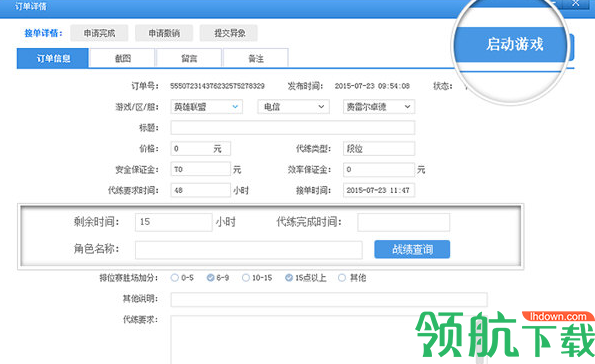Click the 代练类型 field
This screenshot has height=364, width=595.
tap(379, 148)
